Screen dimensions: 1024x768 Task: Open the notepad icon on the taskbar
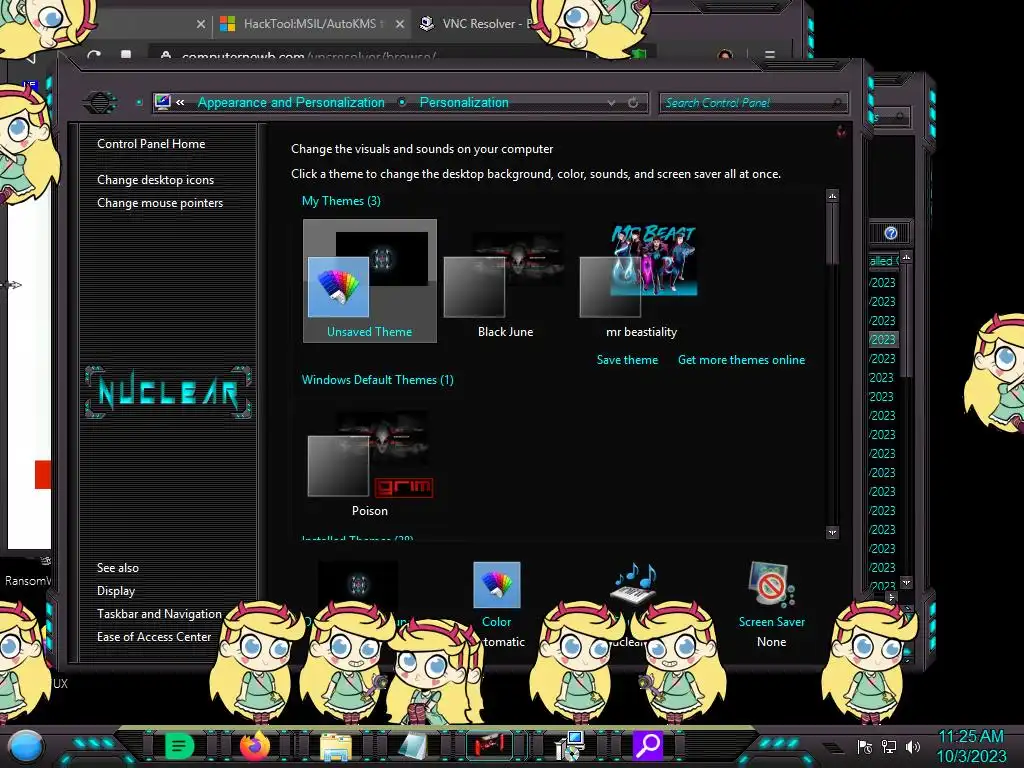(x=411, y=746)
